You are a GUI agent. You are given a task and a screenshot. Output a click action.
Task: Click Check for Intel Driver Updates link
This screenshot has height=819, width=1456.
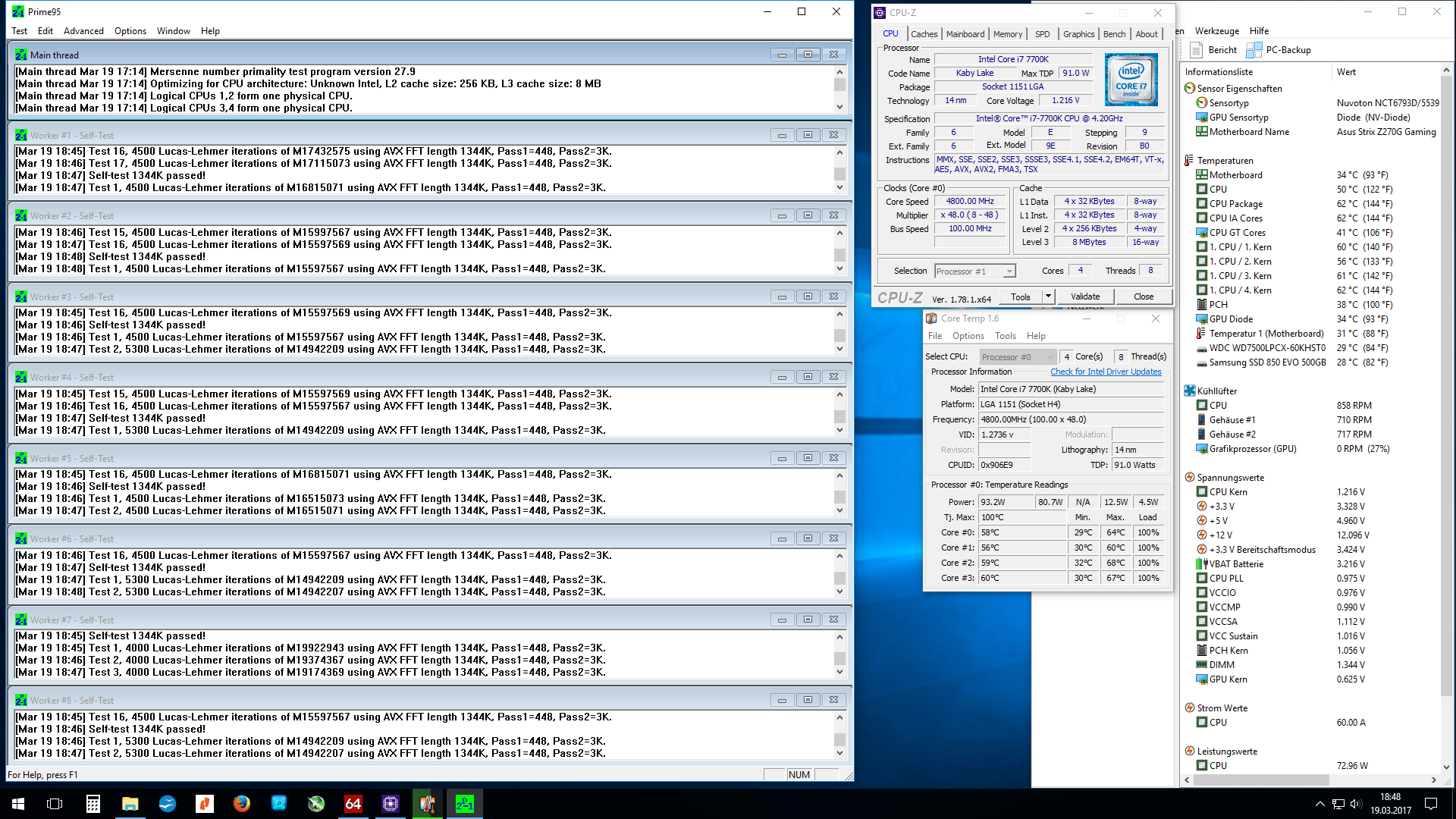(x=1105, y=372)
